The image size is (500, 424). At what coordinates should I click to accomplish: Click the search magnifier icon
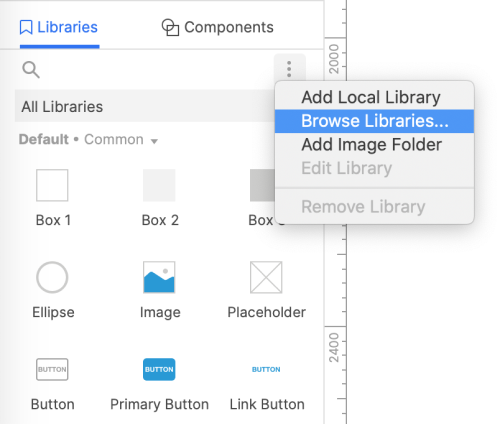tap(31, 70)
